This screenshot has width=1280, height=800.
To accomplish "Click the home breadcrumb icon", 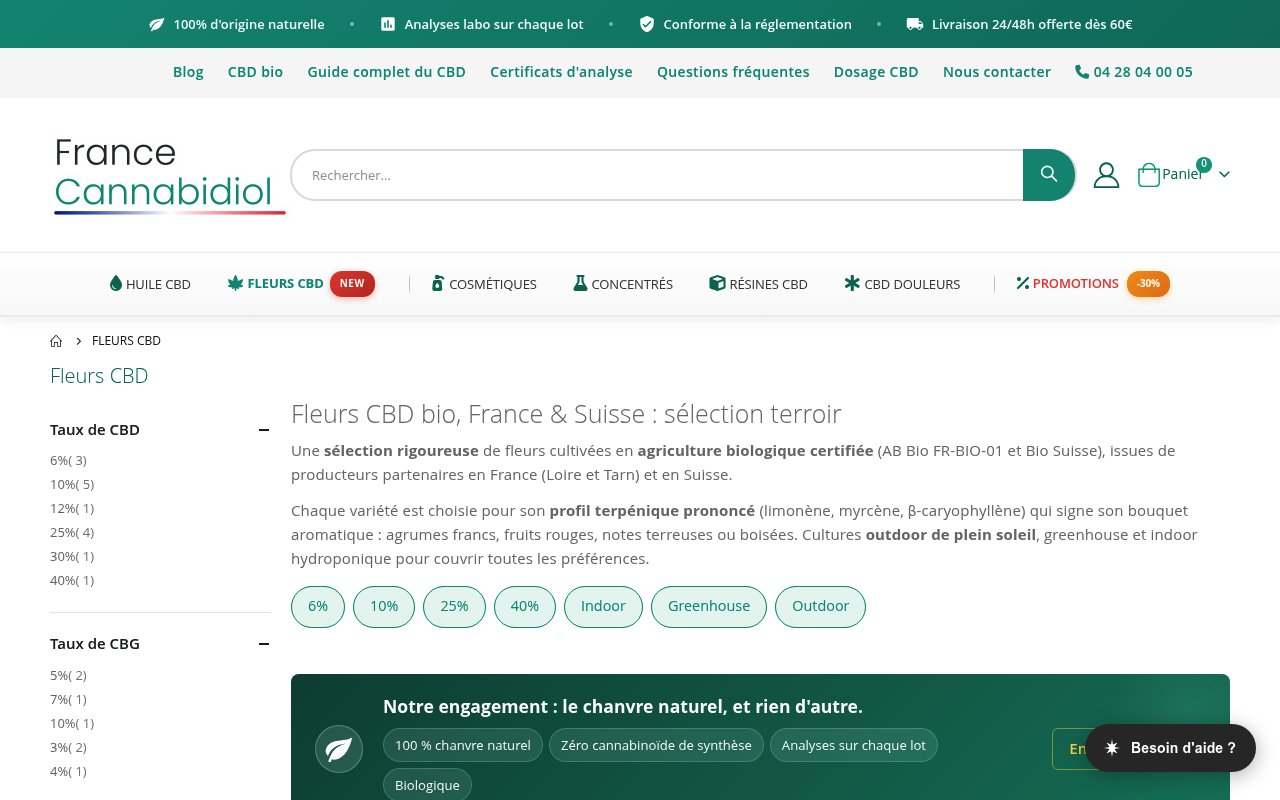I will [56, 341].
